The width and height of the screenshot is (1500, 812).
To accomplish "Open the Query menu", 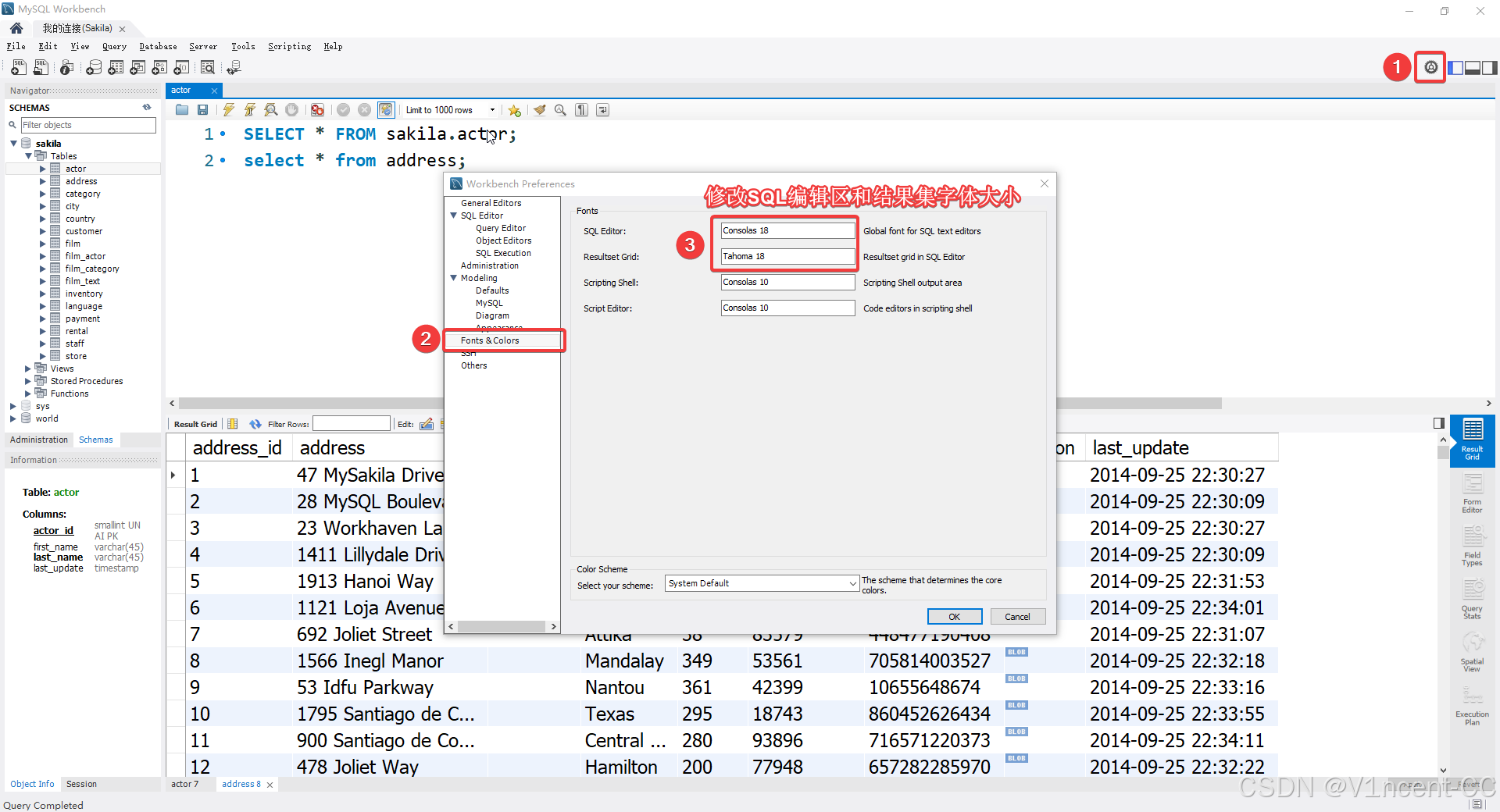I will click(114, 47).
